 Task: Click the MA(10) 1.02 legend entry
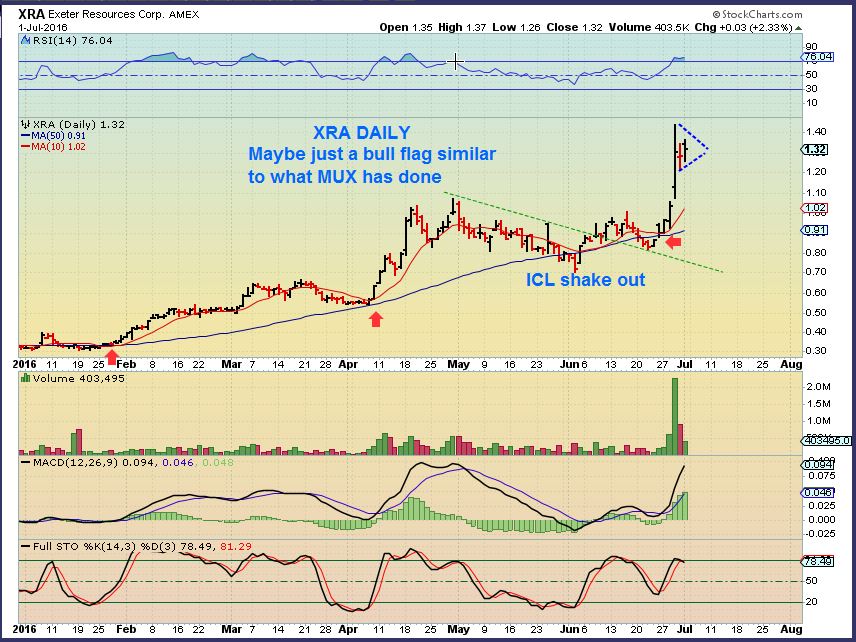point(53,146)
